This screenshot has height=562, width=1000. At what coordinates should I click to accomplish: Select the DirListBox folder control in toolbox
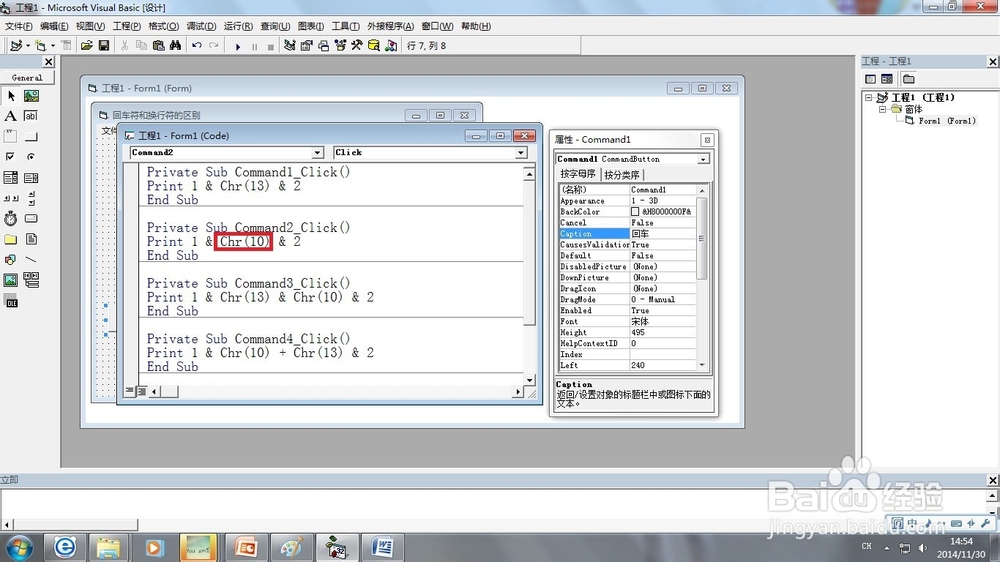tap(11, 239)
